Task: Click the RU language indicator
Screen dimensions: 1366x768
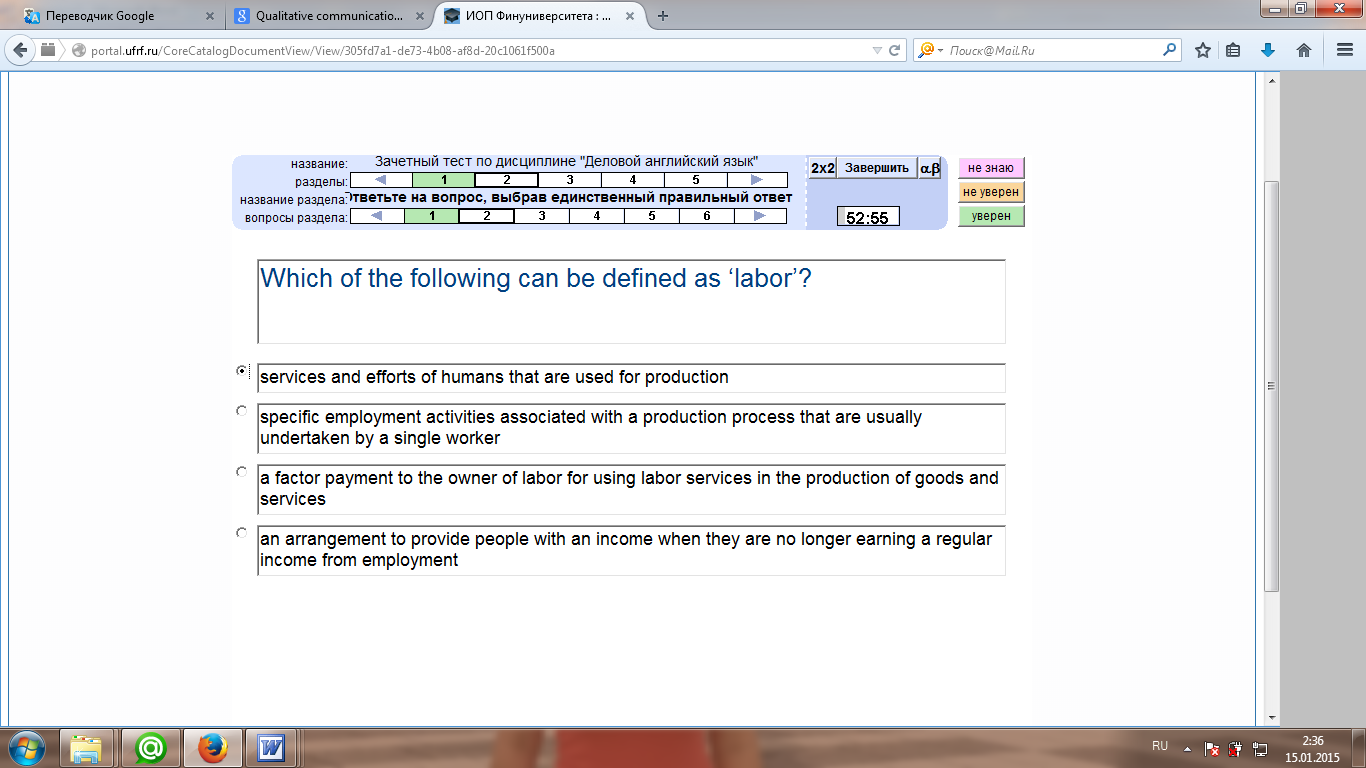Action: click(1160, 746)
